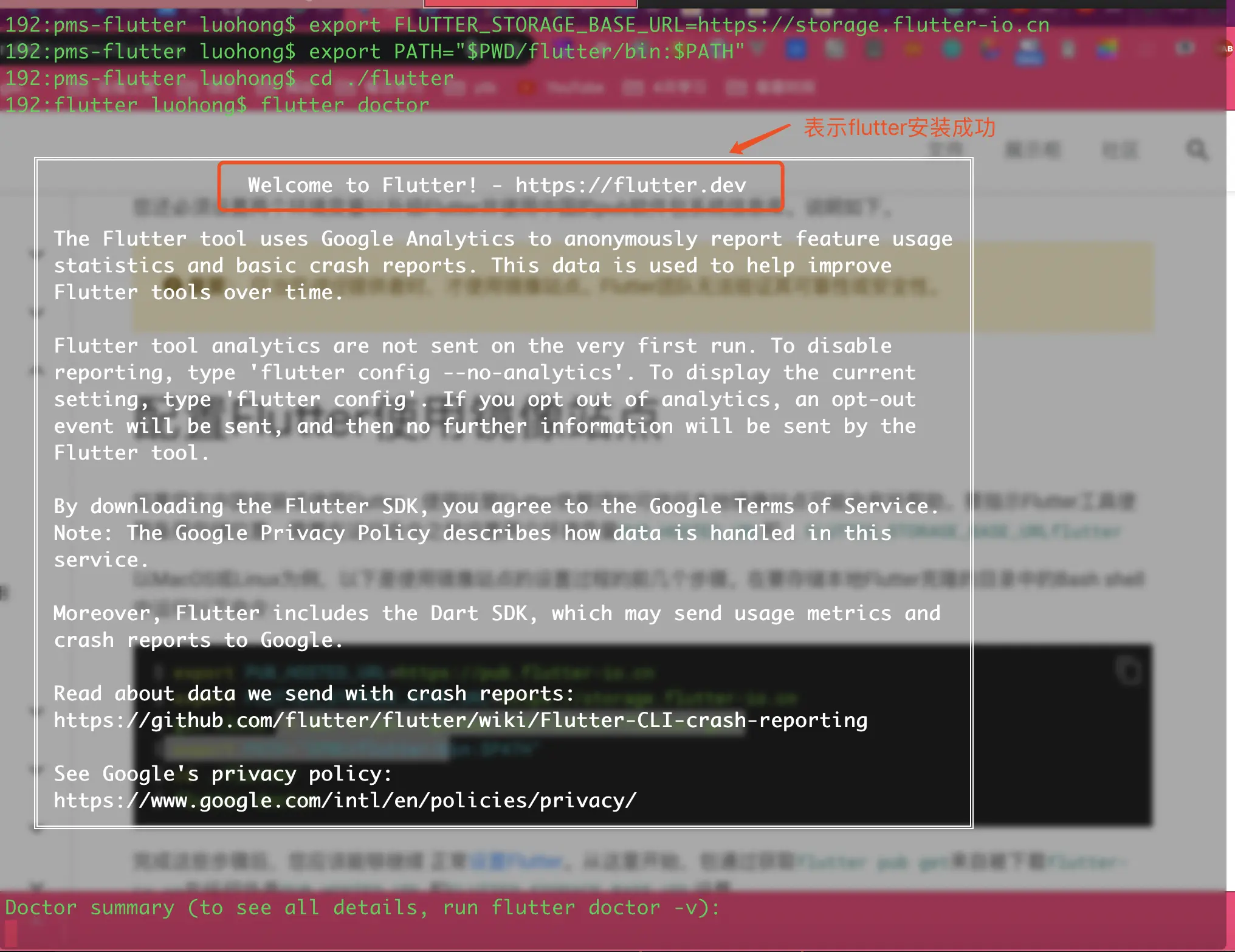The width and height of the screenshot is (1235, 952).
Task: Open the Flutter-CLI-crash-reporting GitHub wiki URL
Action: tap(460, 720)
